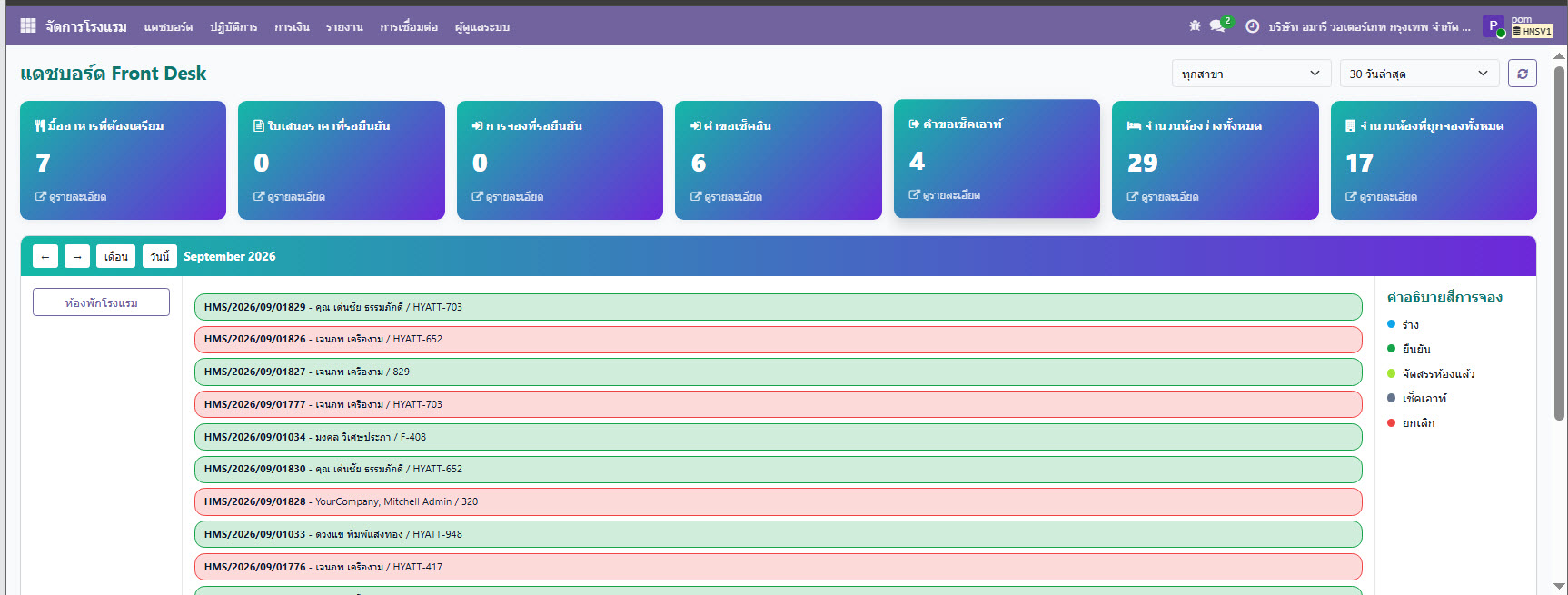
Task: Open the activities clock icon
Action: (x=1252, y=26)
